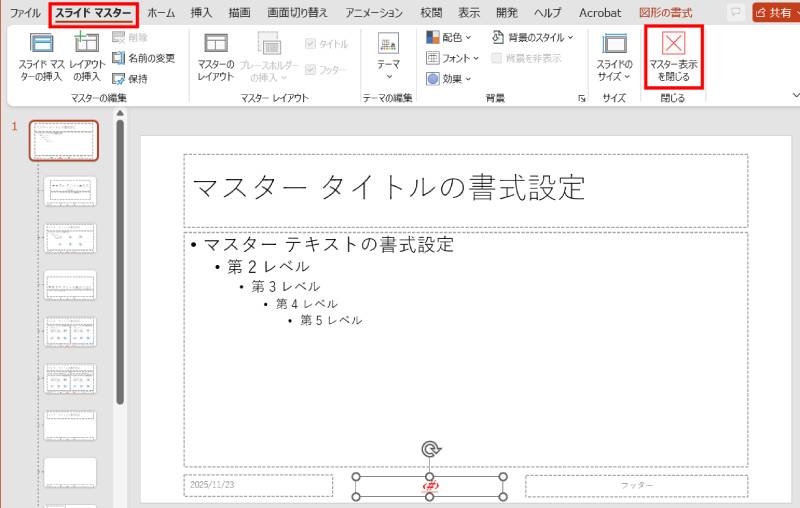
Task: Click the thumbnail pane scrollbar
Action: 120,262
